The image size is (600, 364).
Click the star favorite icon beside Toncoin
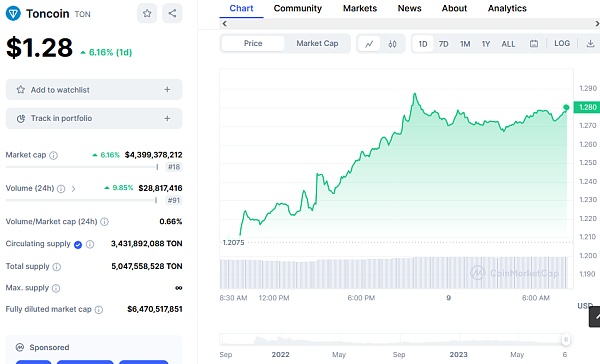pos(147,13)
